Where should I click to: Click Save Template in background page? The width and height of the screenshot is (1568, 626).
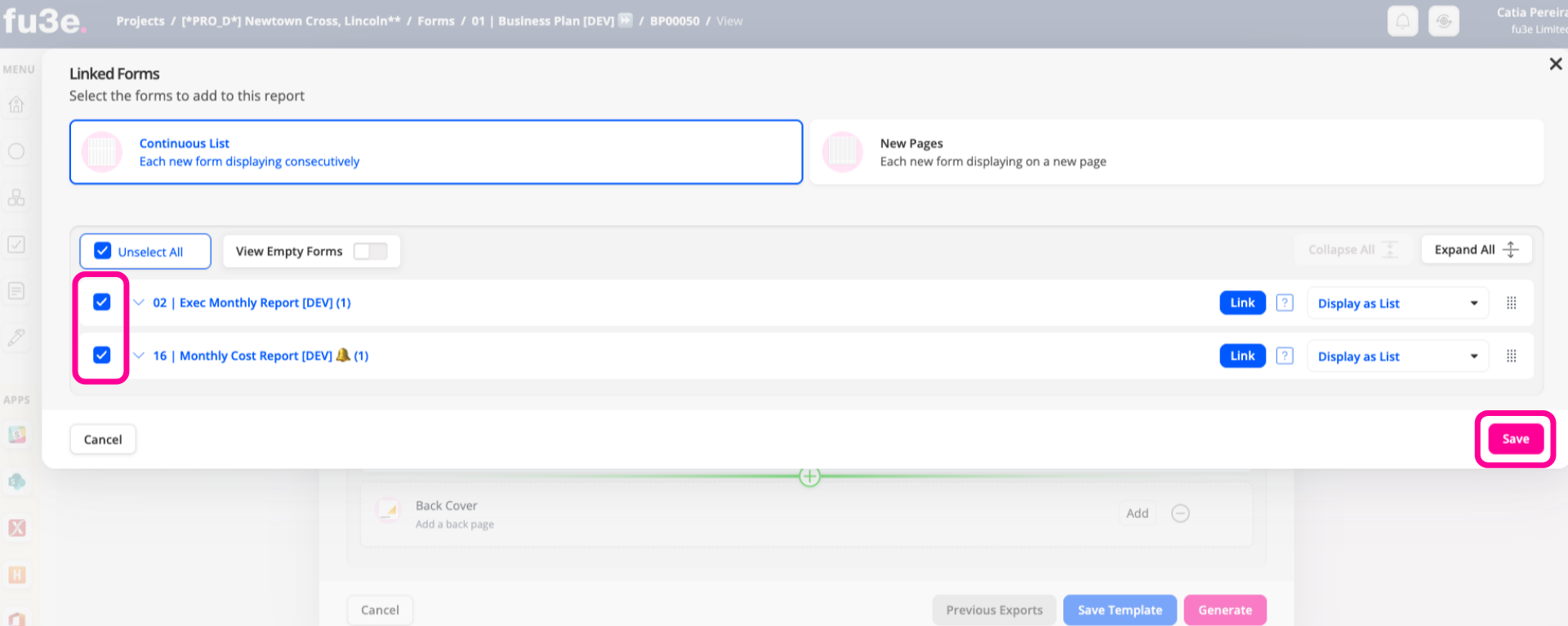[1120, 610]
